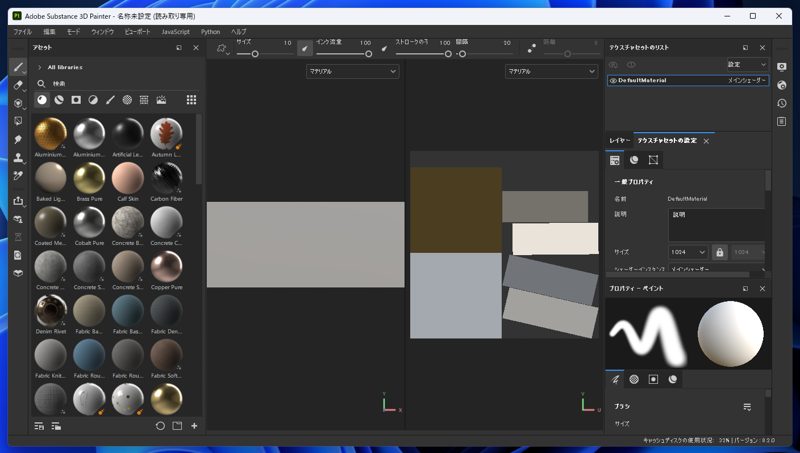Open stencil properties tab icon
This screenshot has height=453, width=800.
click(653, 379)
